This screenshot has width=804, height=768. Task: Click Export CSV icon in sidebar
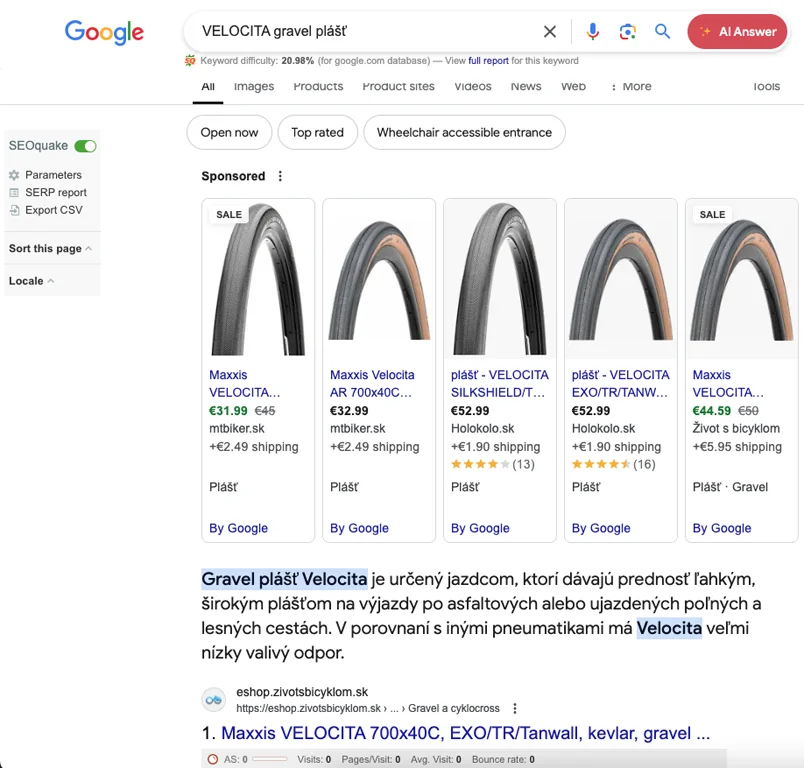point(14,210)
